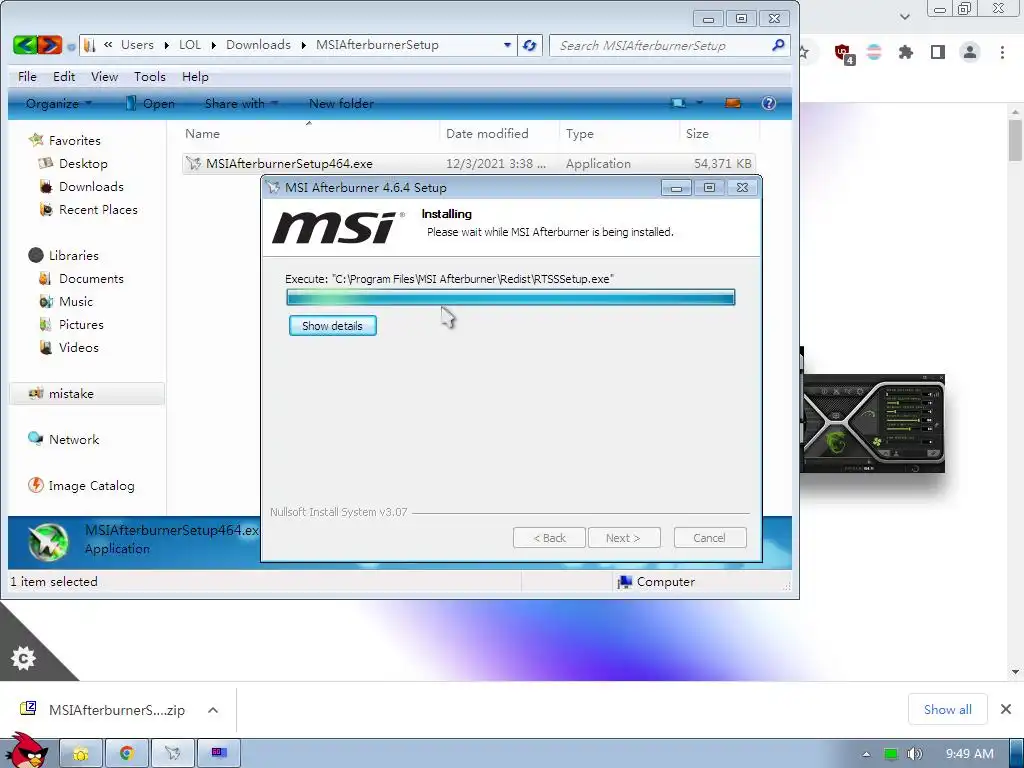Click the search magnifier in Explorer

point(778,45)
